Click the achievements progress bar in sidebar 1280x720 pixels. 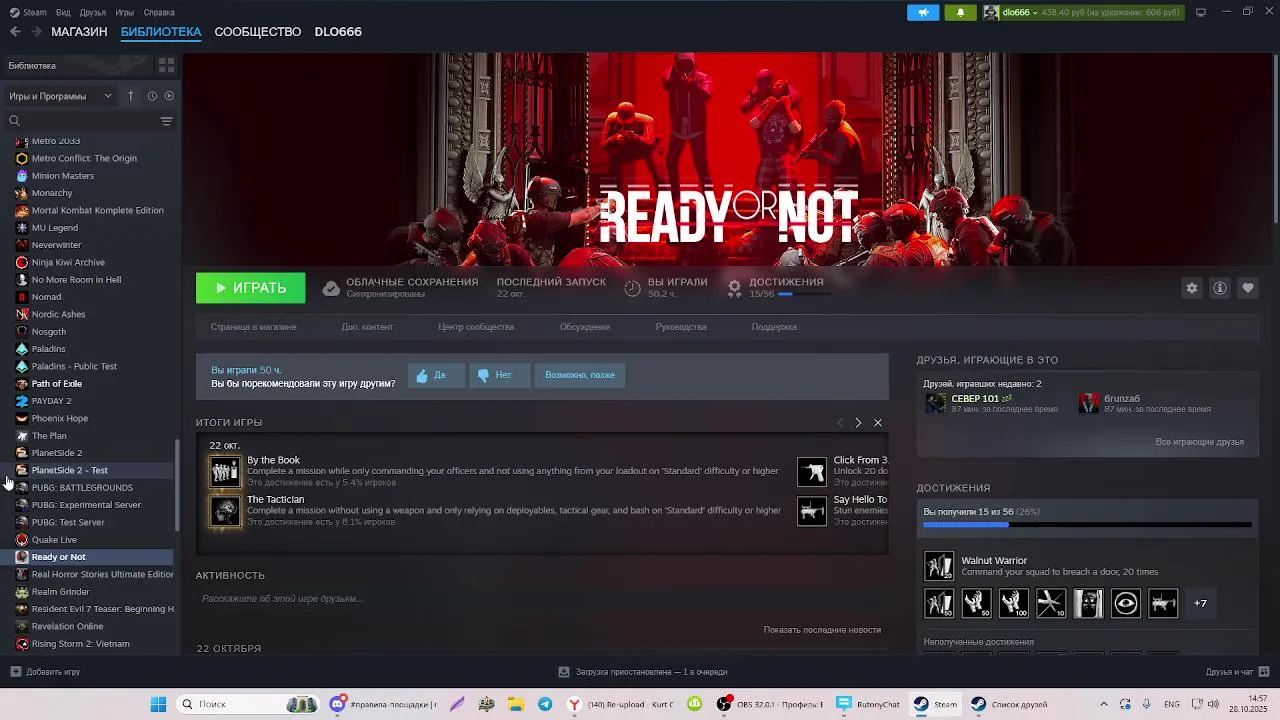1087,524
